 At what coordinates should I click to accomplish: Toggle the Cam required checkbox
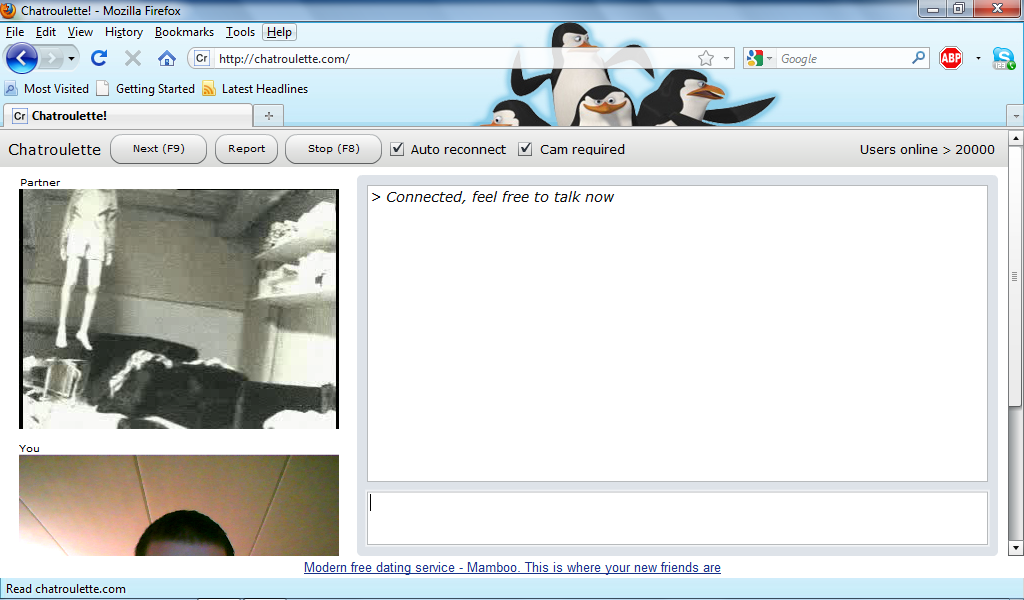525,149
